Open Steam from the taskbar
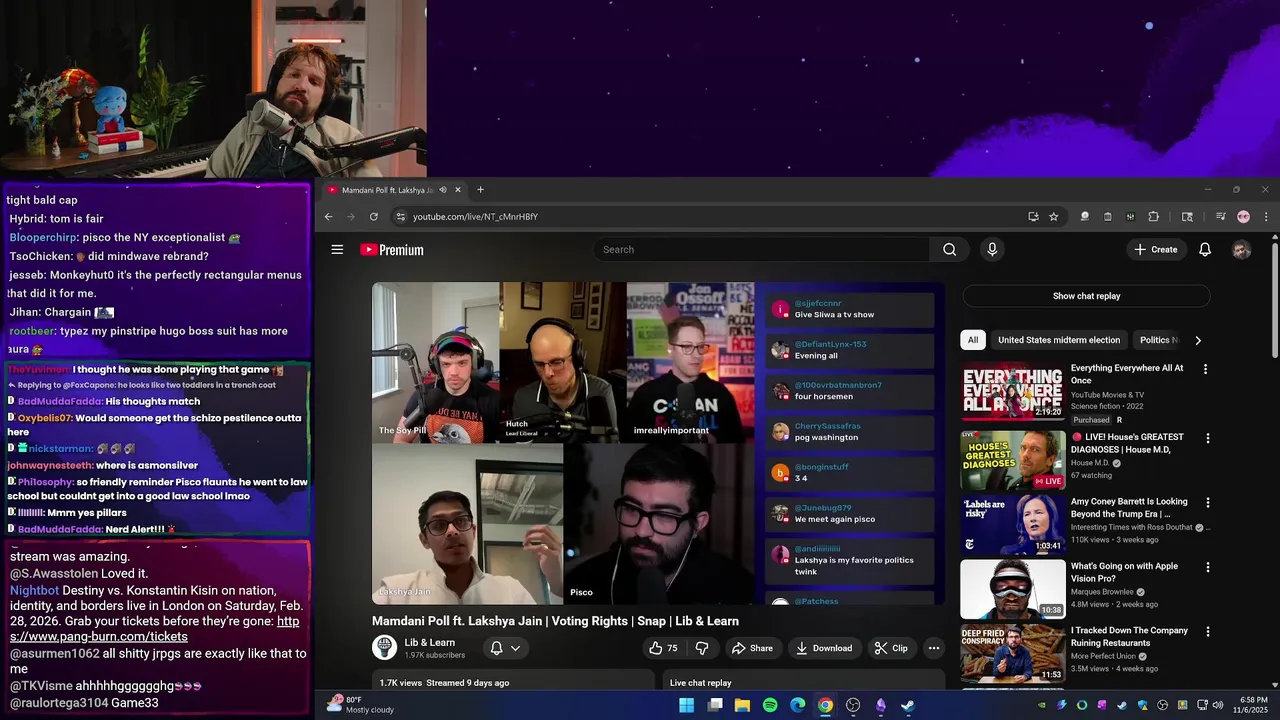1280x720 pixels. [908, 705]
